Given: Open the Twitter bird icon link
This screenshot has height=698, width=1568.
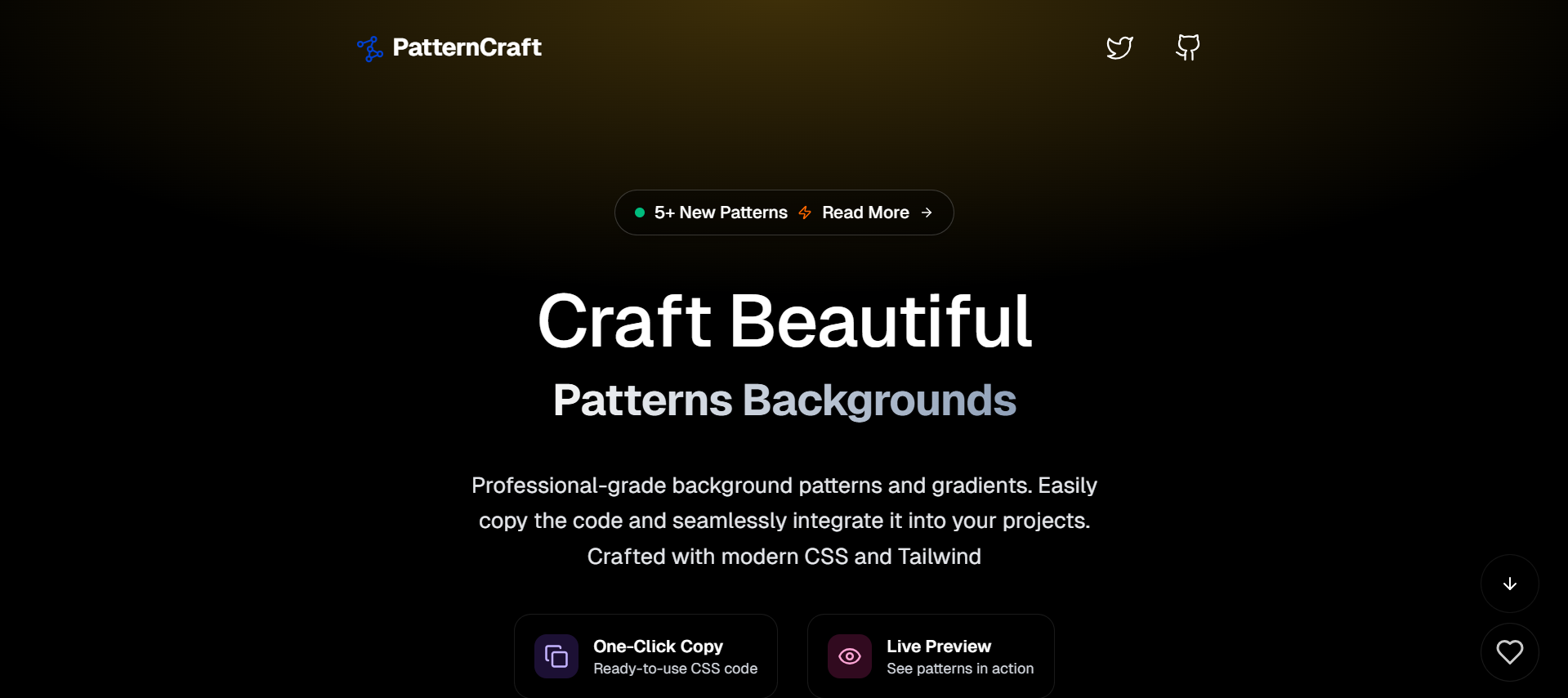Looking at the screenshot, I should (x=1119, y=47).
